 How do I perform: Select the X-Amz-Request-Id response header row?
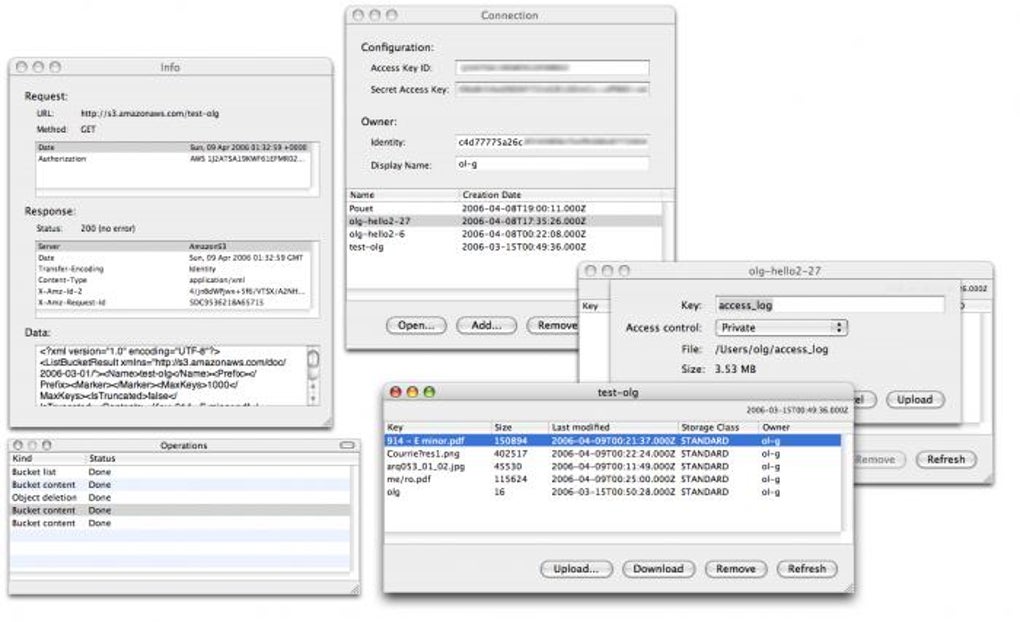tap(173, 303)
